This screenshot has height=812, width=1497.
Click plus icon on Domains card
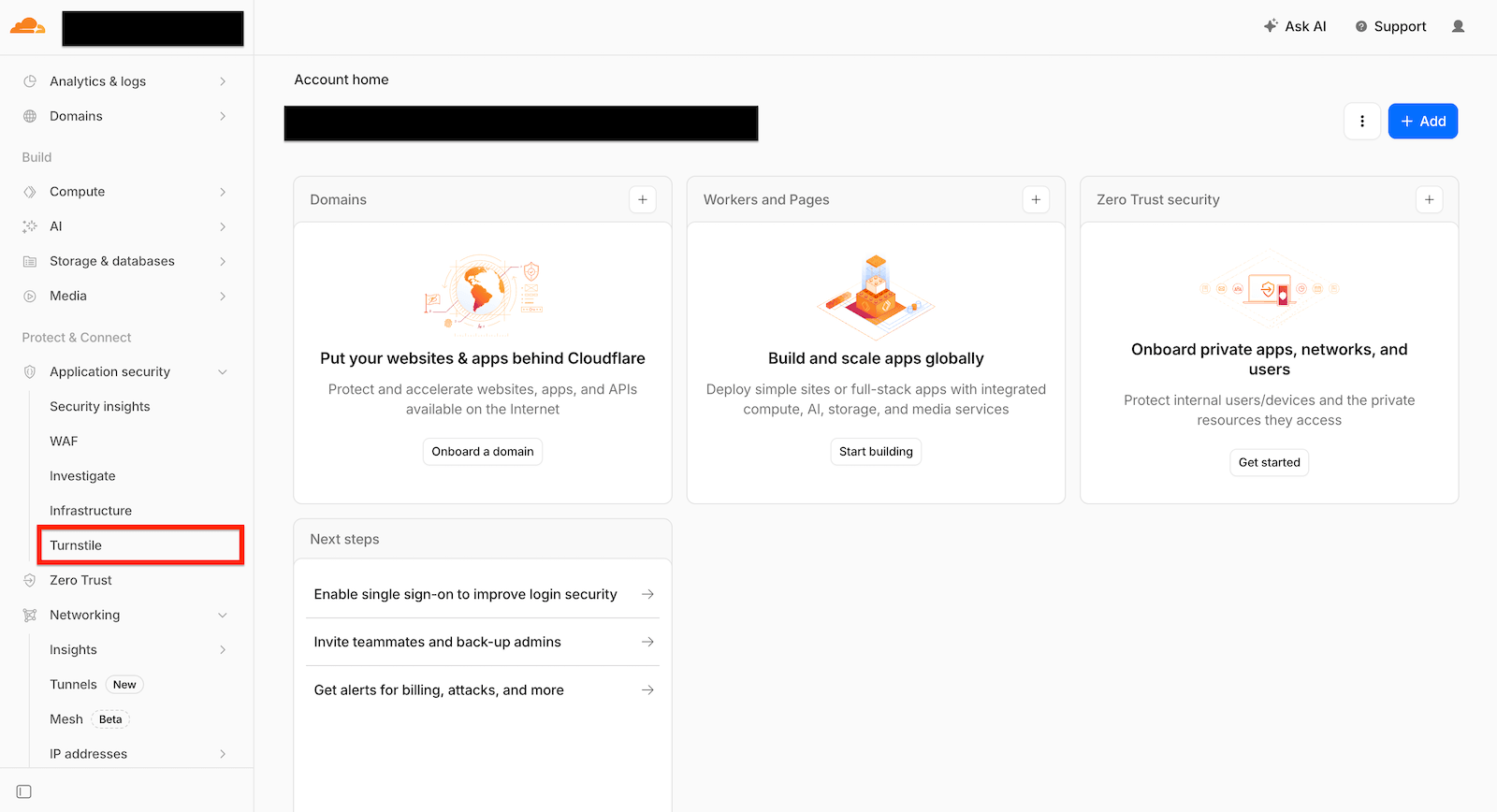(643, 199)
